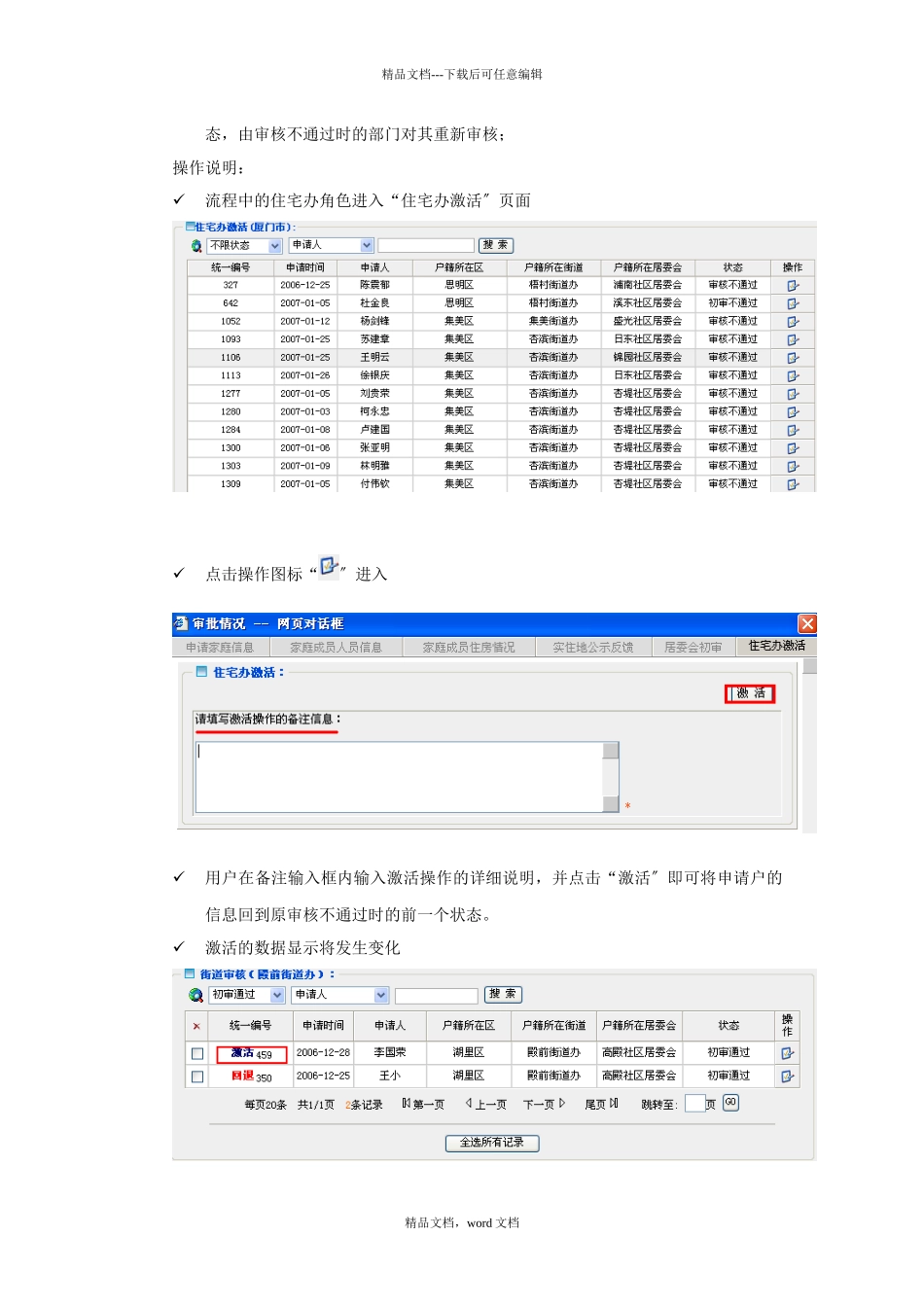The height and width of the screenshot is (1307, 924).
Task: Click search text field in 街道审核 panel
Action: point(437,996)
